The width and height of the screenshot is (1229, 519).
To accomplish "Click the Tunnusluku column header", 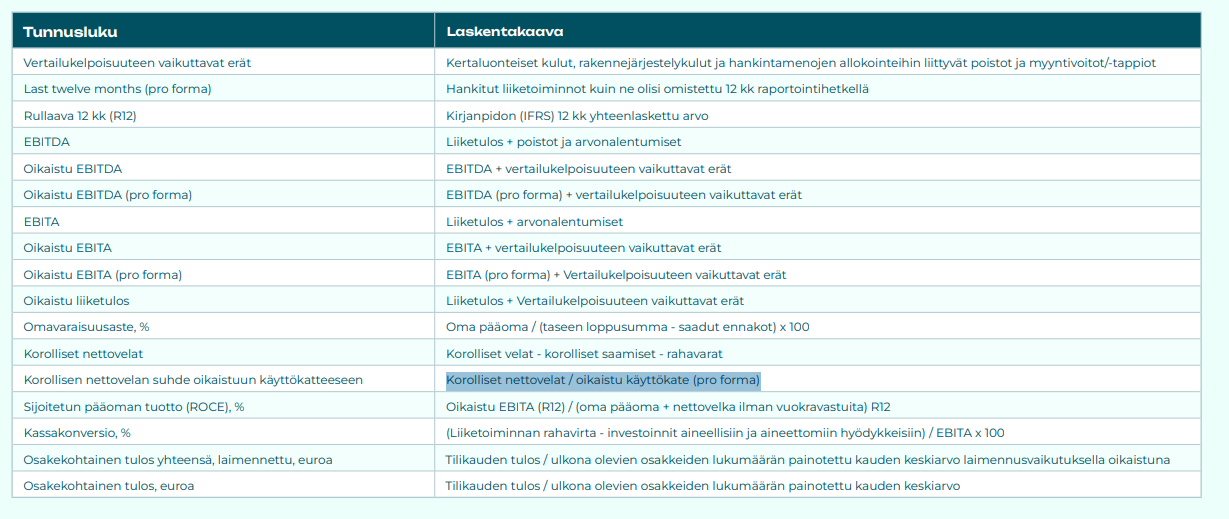I will 70,32.
